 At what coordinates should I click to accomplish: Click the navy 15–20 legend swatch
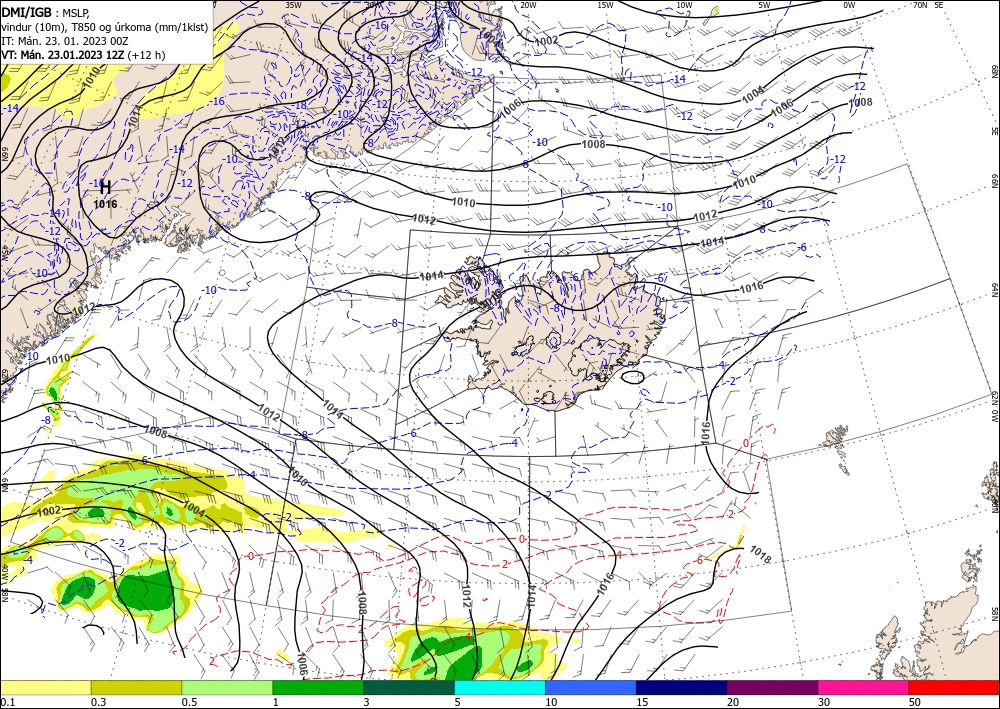click(x=682, y=687)
